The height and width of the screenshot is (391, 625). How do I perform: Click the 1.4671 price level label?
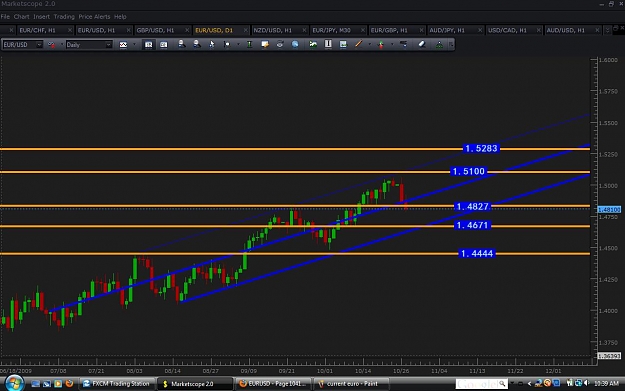472,225
